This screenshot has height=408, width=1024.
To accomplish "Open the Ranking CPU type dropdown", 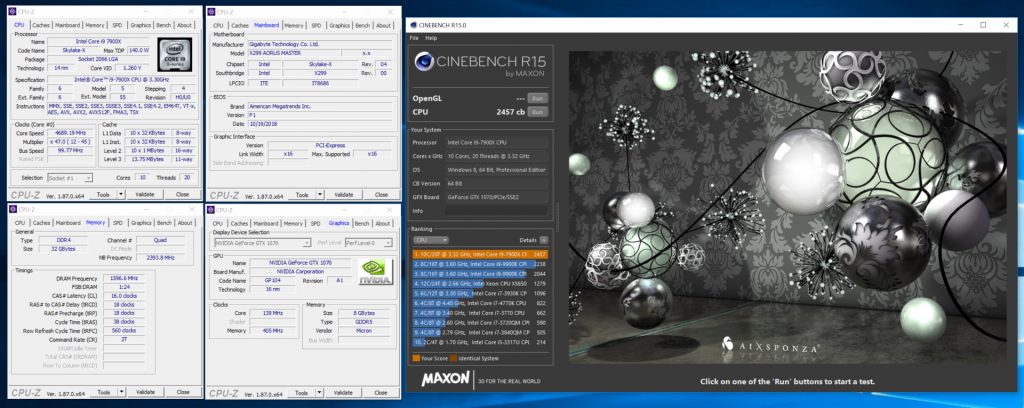I will (x=432, y=240).
